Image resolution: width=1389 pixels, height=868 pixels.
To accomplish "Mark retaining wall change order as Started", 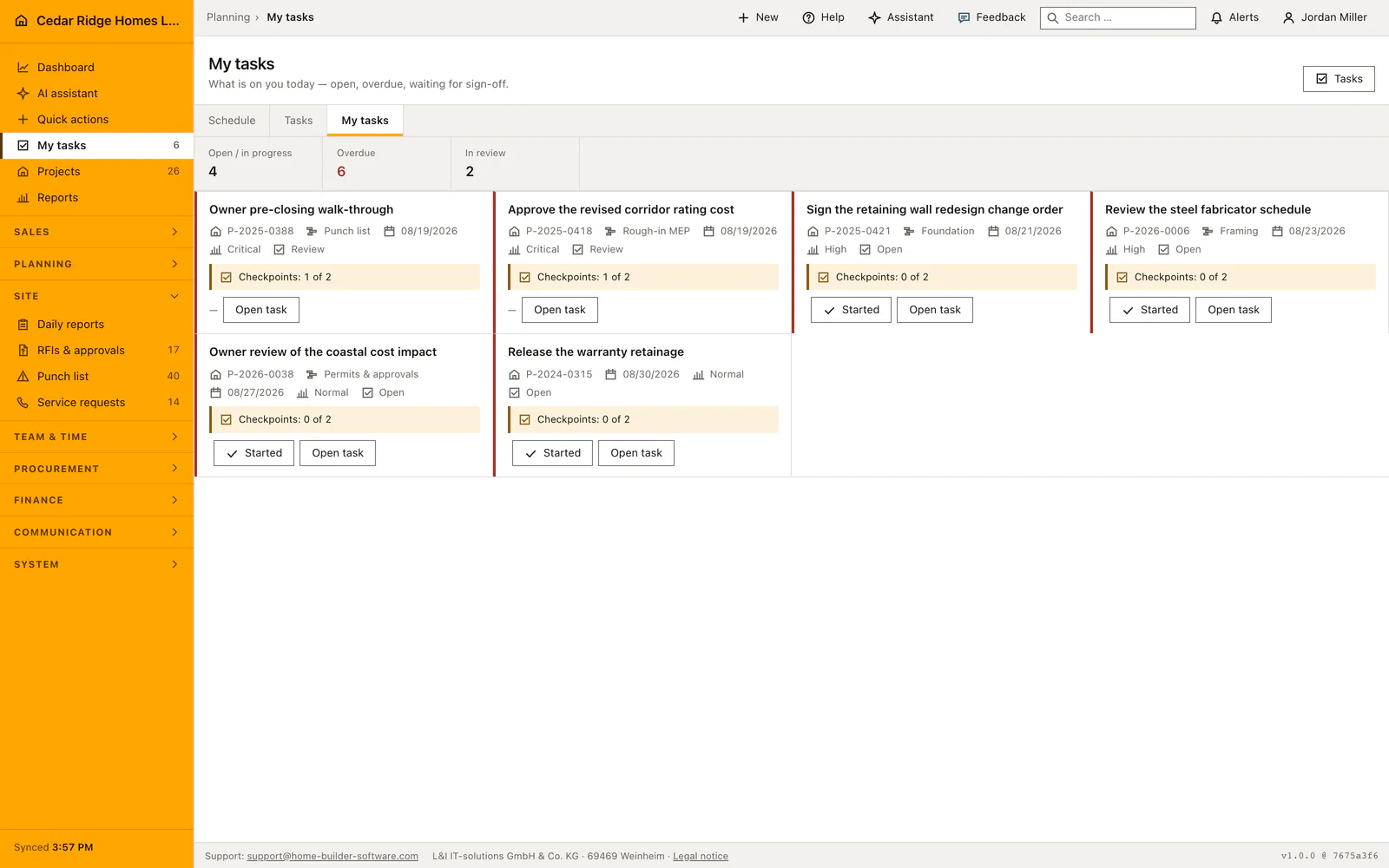I will click(851, 310).
